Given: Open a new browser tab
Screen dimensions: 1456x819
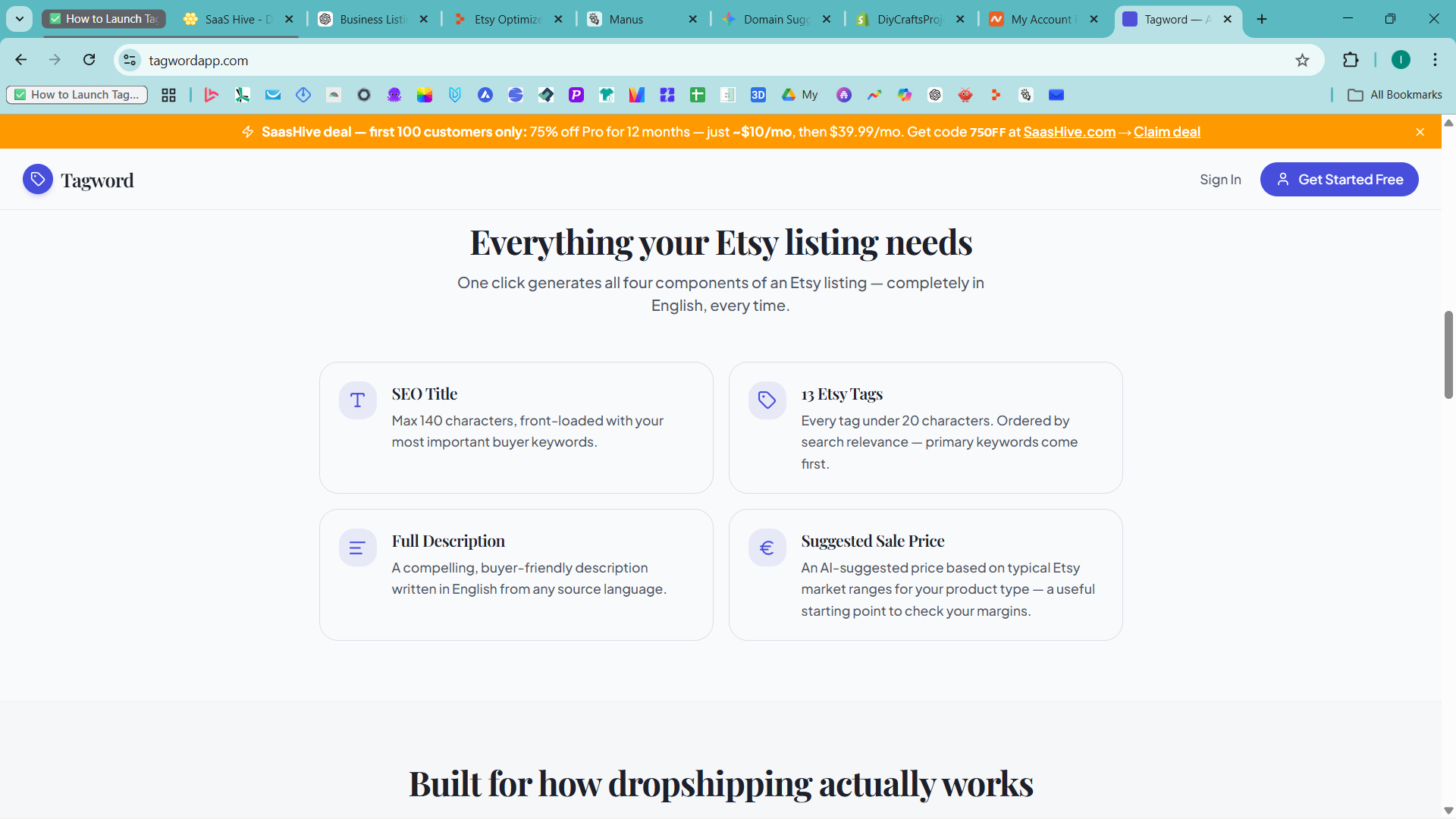Looking at the screenshot, I should [x=1262, y=19].
